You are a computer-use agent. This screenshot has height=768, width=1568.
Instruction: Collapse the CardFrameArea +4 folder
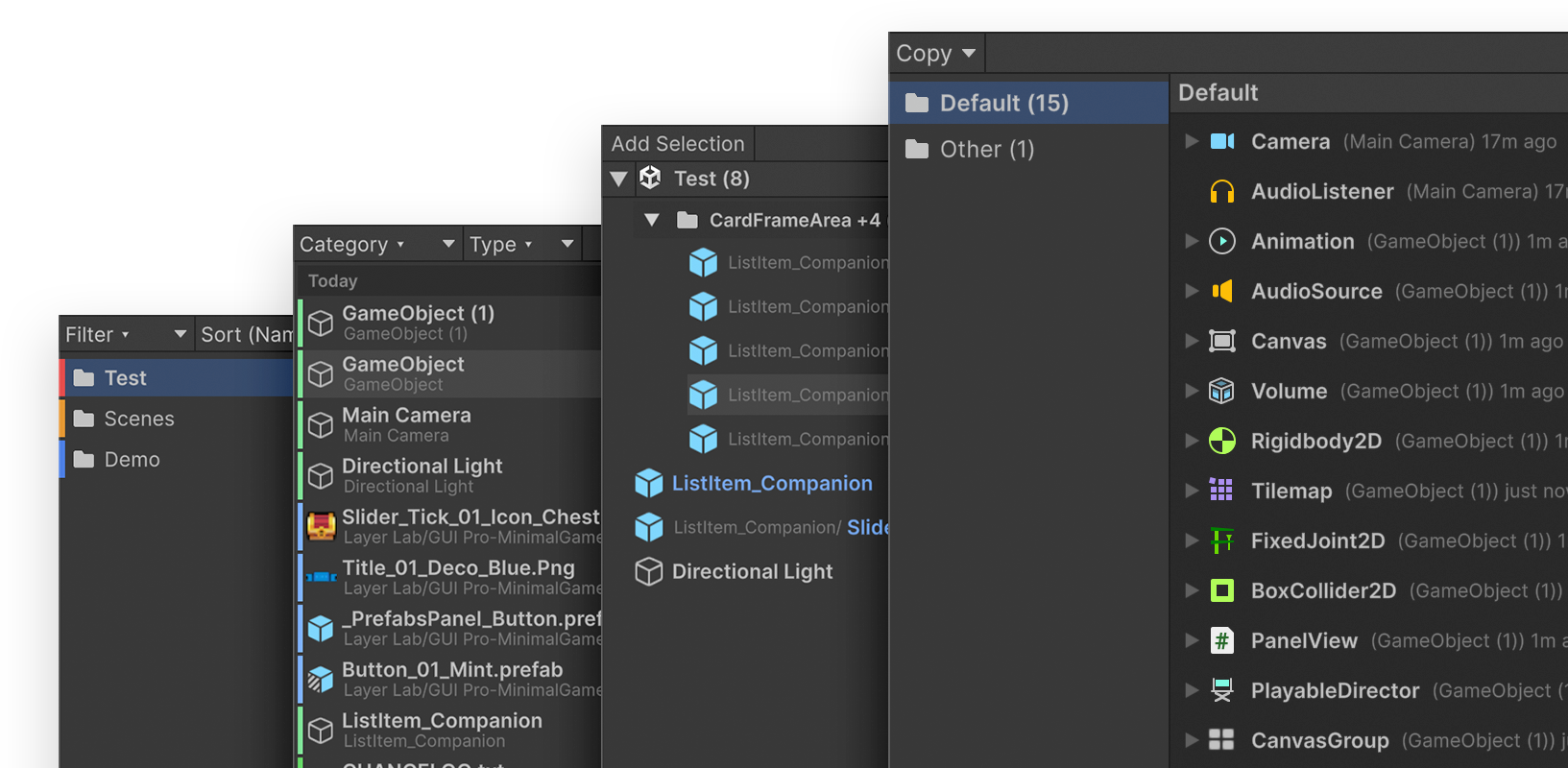(652, 220)
